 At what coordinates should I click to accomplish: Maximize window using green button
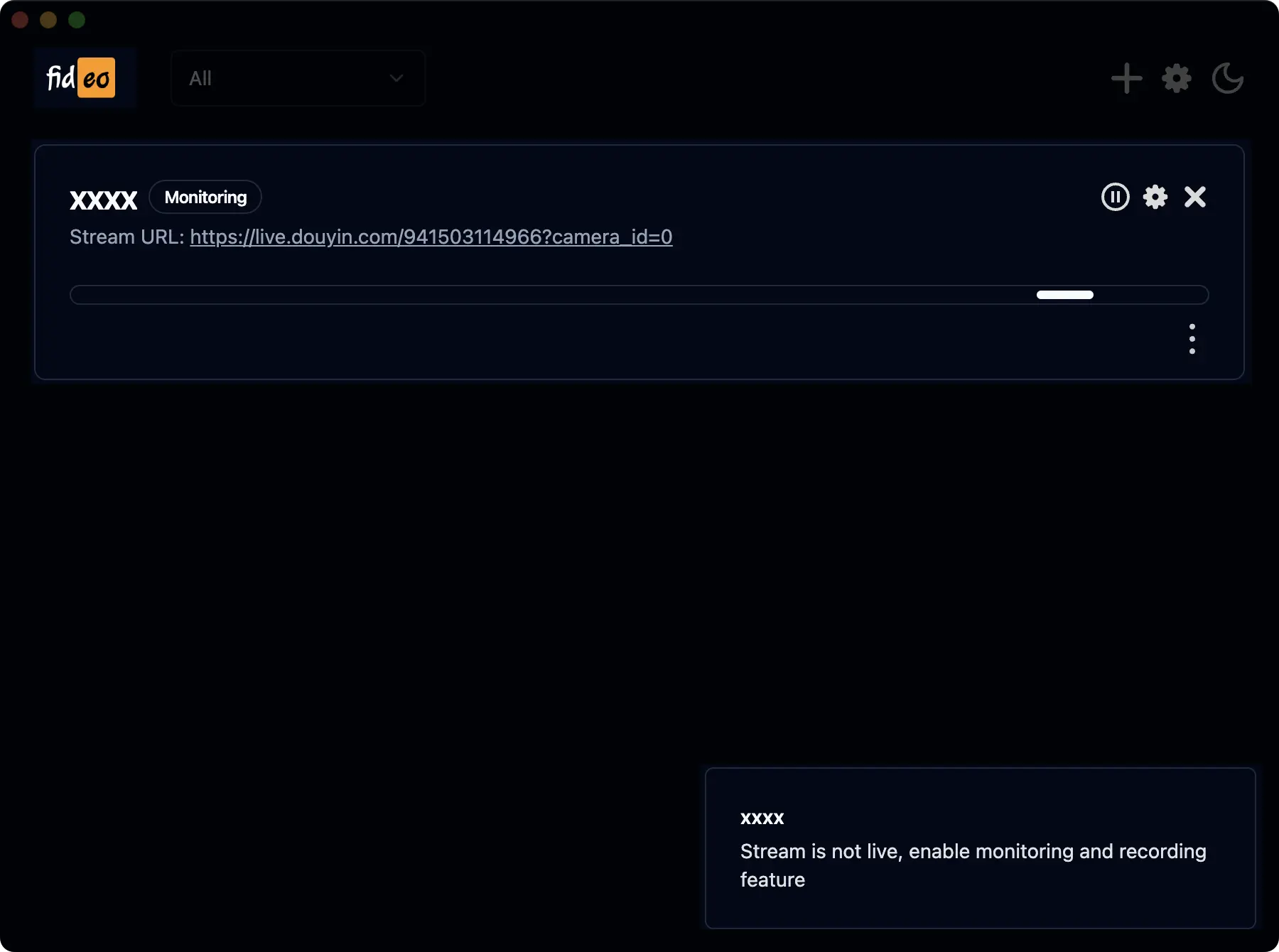point(77,20)
